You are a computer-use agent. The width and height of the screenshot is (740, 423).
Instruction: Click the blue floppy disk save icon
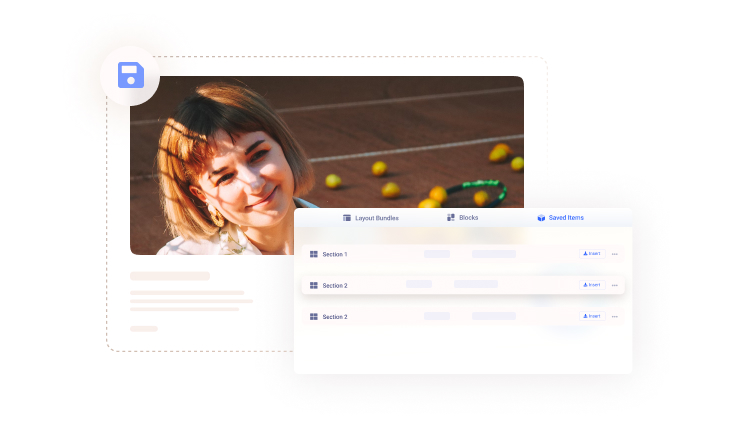pos(131,75)
